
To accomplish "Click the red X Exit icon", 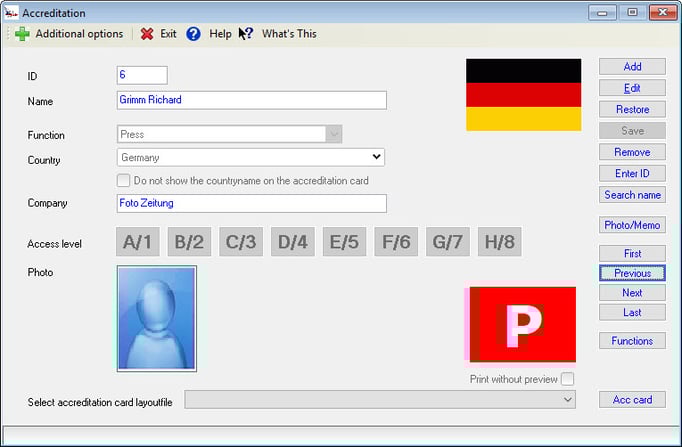I will (x=147, y=34).
